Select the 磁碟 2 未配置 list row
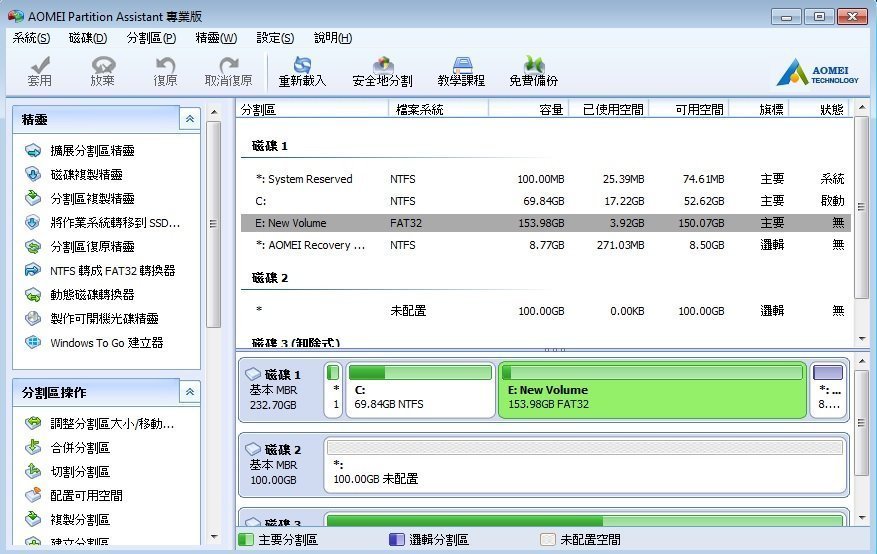This screenshot has height=554, width=877. (546, 311)
